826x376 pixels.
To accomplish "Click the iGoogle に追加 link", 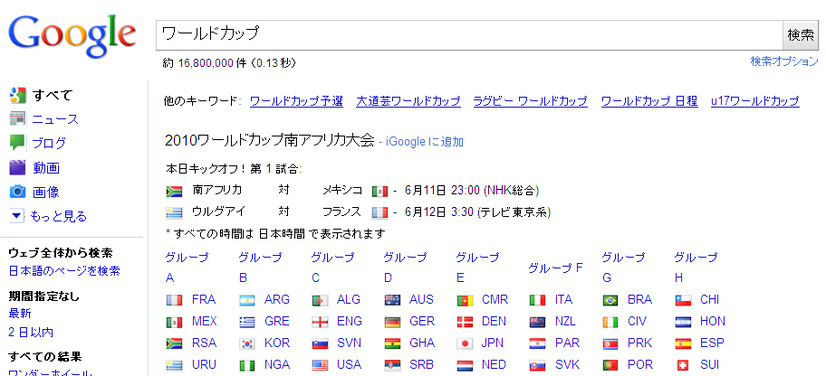I will click(425, 142).
